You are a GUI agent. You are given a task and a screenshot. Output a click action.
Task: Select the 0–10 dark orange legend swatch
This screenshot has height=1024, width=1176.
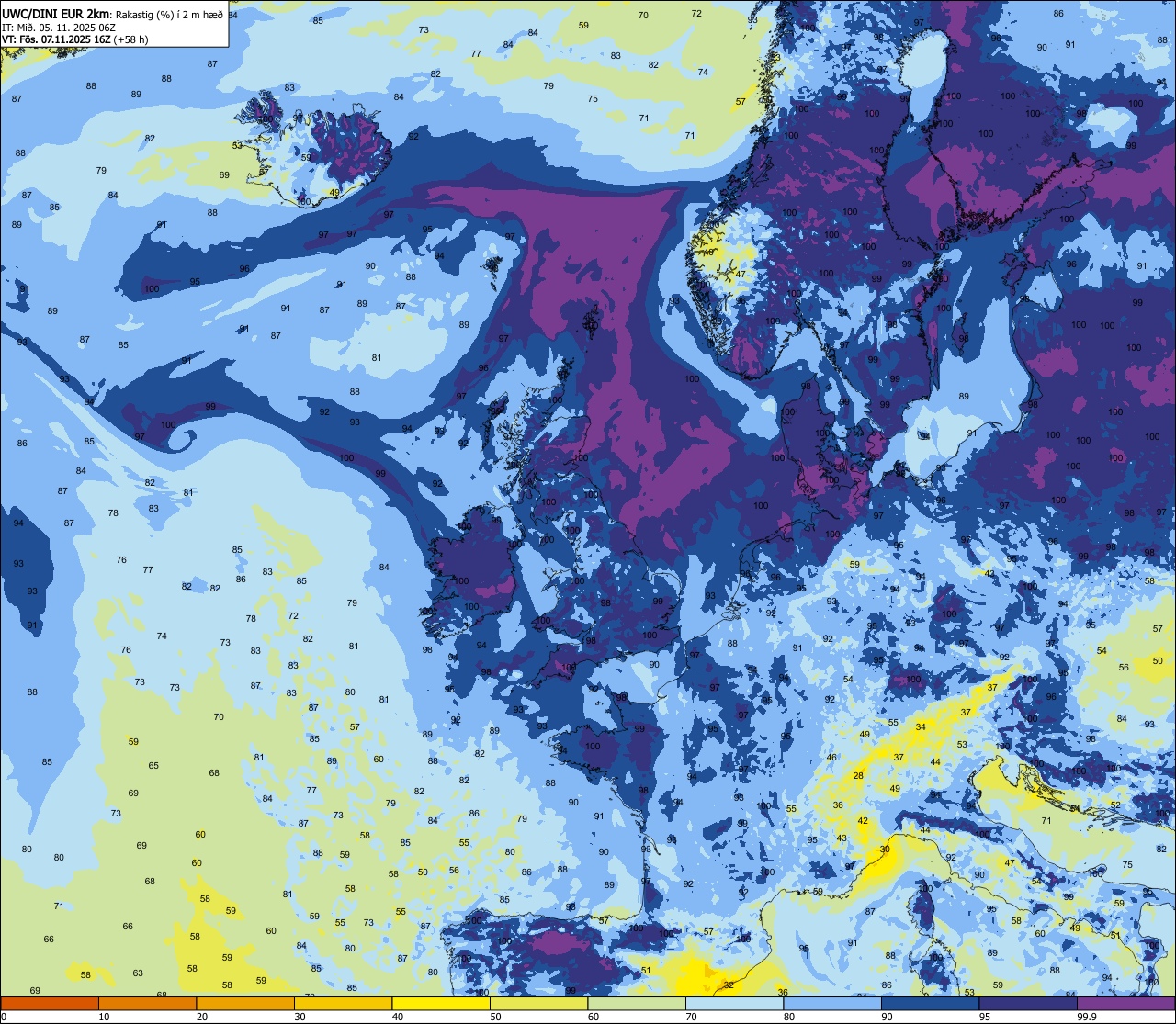tap(50, 1003)
